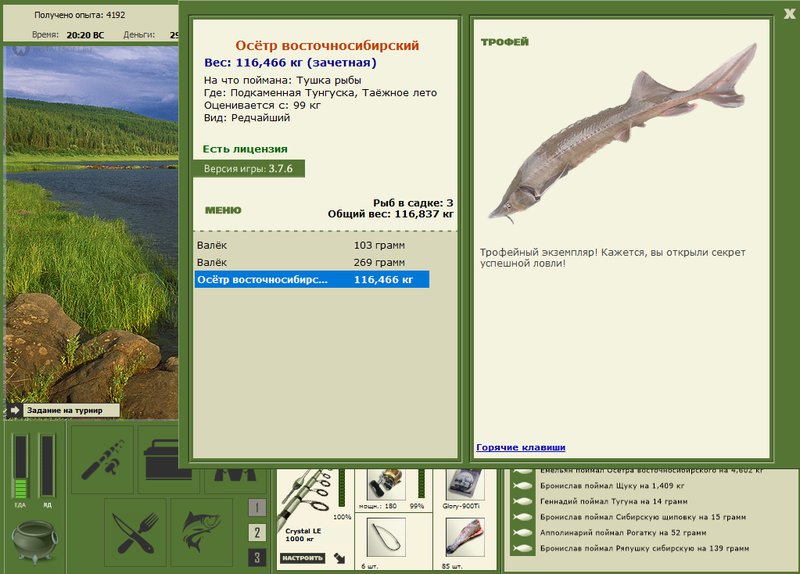Click the sturgeon trophy picture
This screenshot has height=574, width=800.
pyautogui.click(x=622, y=134)
